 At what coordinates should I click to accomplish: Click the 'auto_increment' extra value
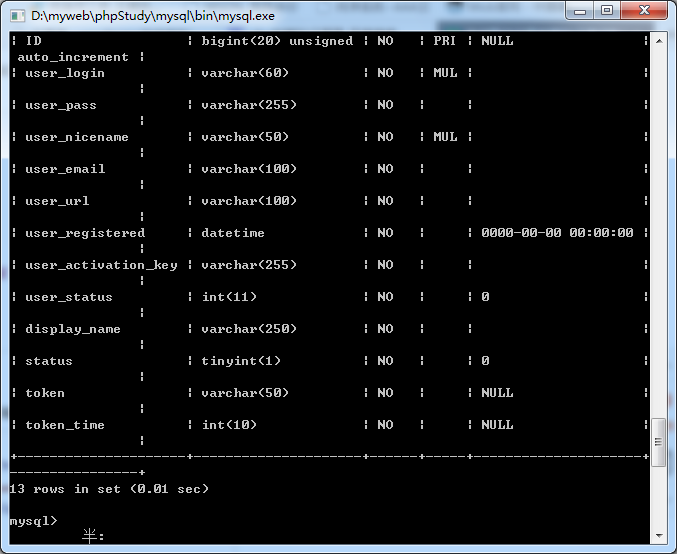[73, 57]
